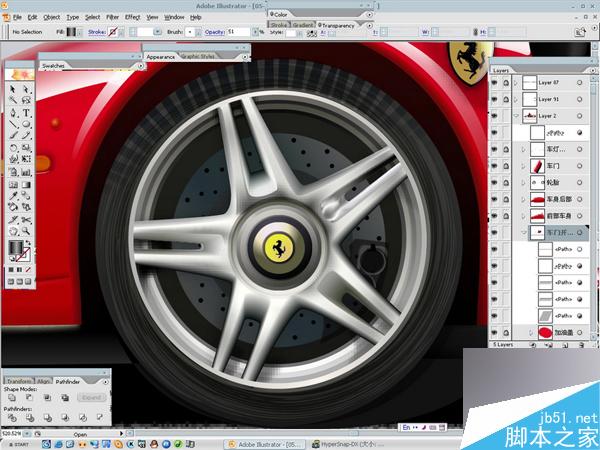Expand the 车门 sublayer
This screenshot has width=600, height=450.
(523, 166)
